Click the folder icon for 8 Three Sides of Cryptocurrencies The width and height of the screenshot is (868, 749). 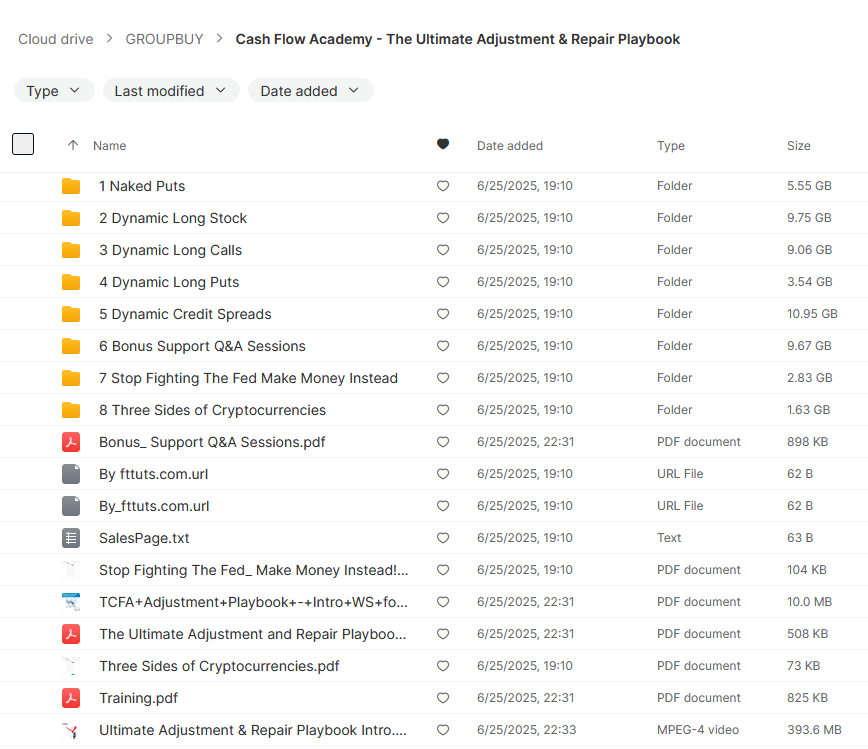(71, 410)
